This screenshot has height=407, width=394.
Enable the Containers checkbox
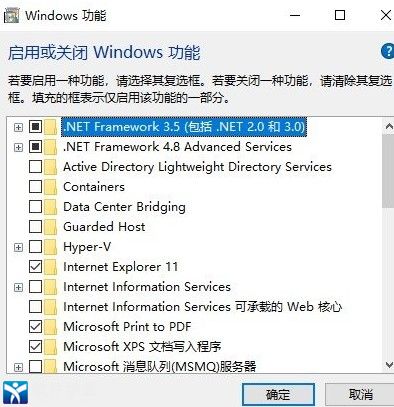click(x=35, y=187)
